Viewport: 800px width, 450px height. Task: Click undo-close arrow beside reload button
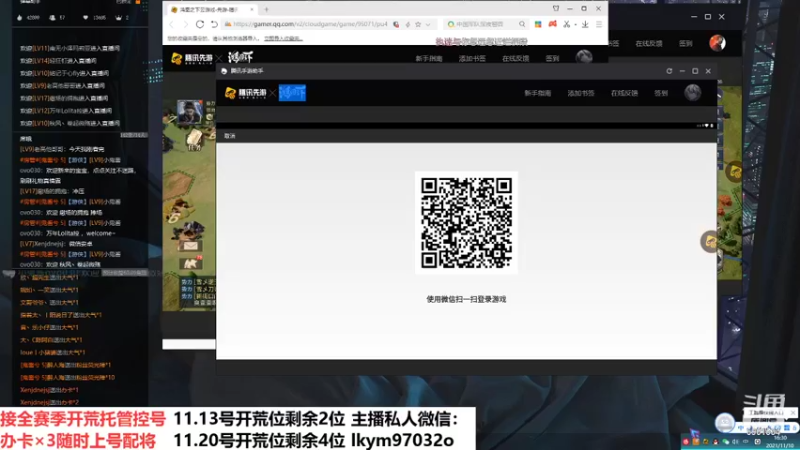(214, 24)
